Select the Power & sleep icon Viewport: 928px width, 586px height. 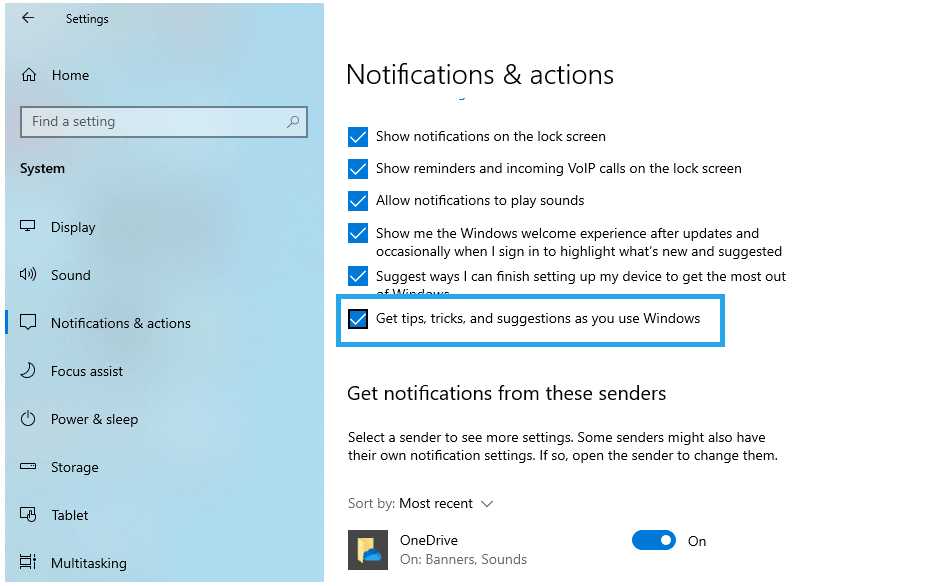(30, 419)
